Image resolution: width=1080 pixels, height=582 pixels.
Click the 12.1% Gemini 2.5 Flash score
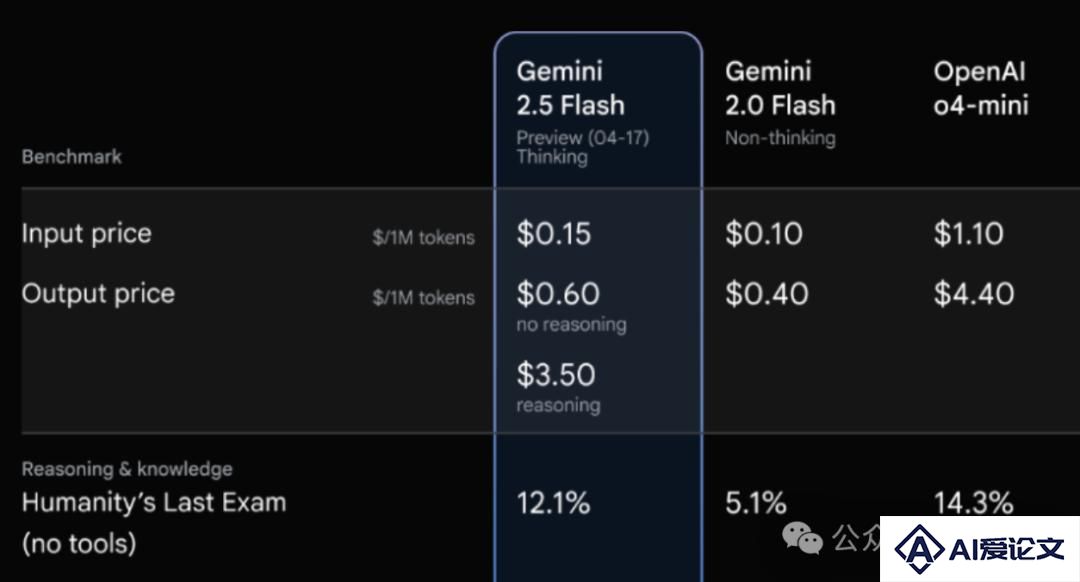pyautogui.click(x=553, y=503)
